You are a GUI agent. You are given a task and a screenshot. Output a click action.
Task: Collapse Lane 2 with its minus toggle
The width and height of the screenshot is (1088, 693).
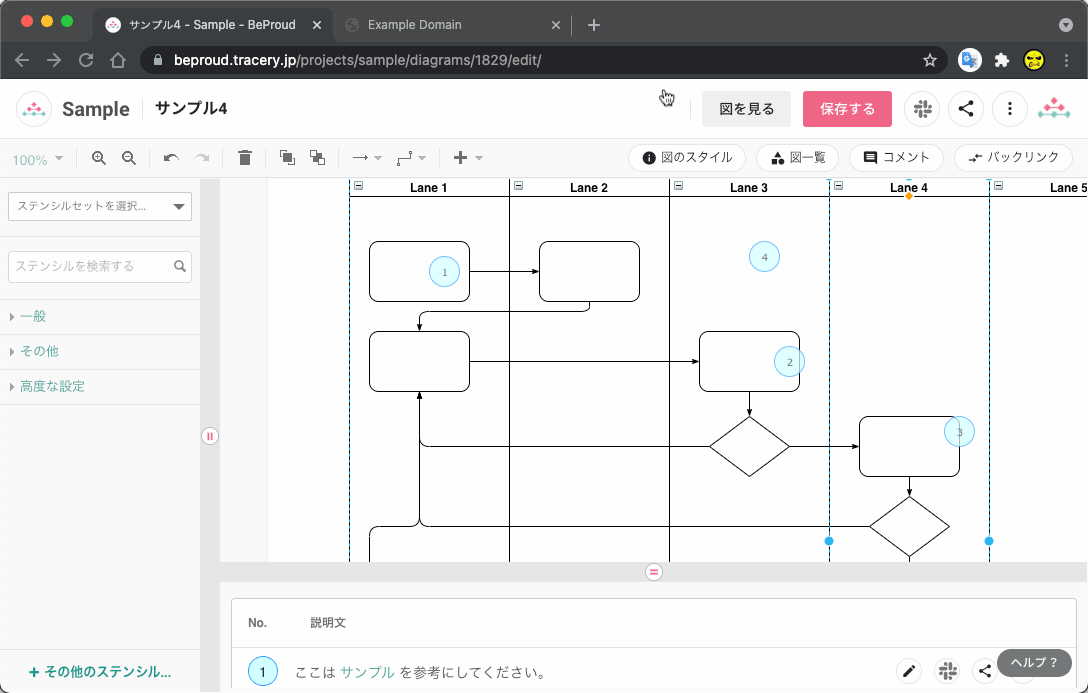point(519,186)
